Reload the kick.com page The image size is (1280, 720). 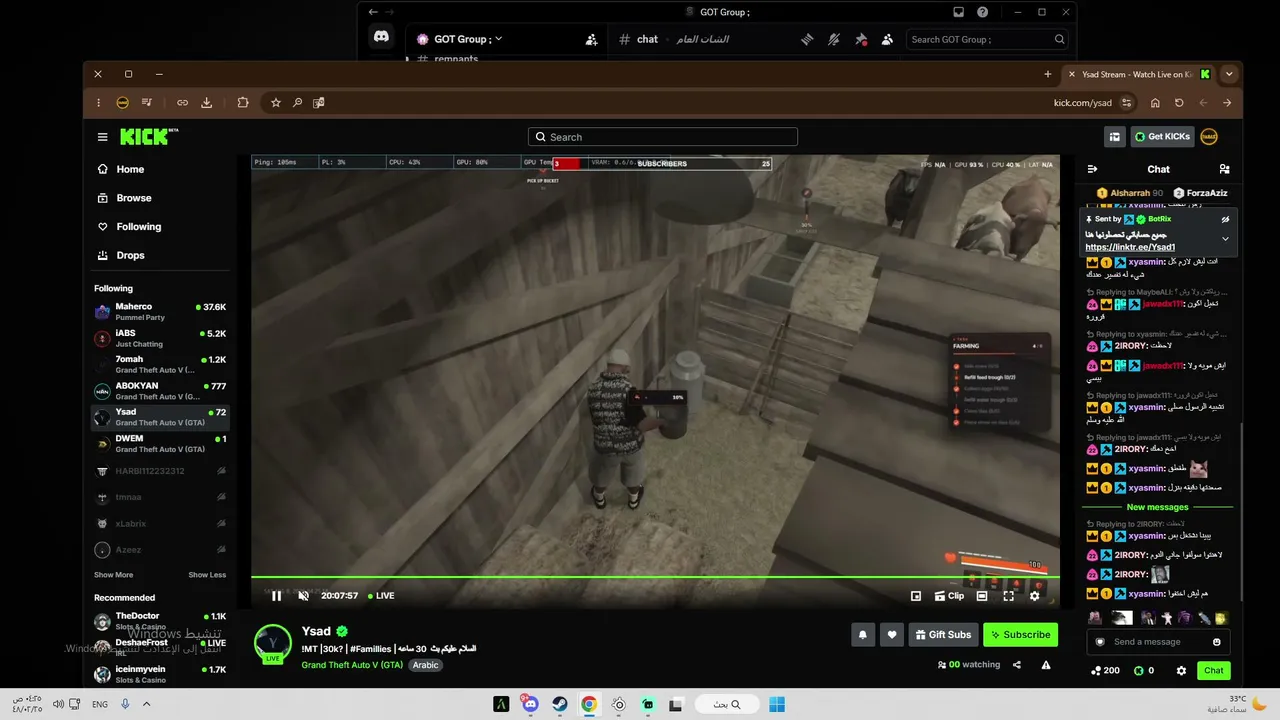1179,102
